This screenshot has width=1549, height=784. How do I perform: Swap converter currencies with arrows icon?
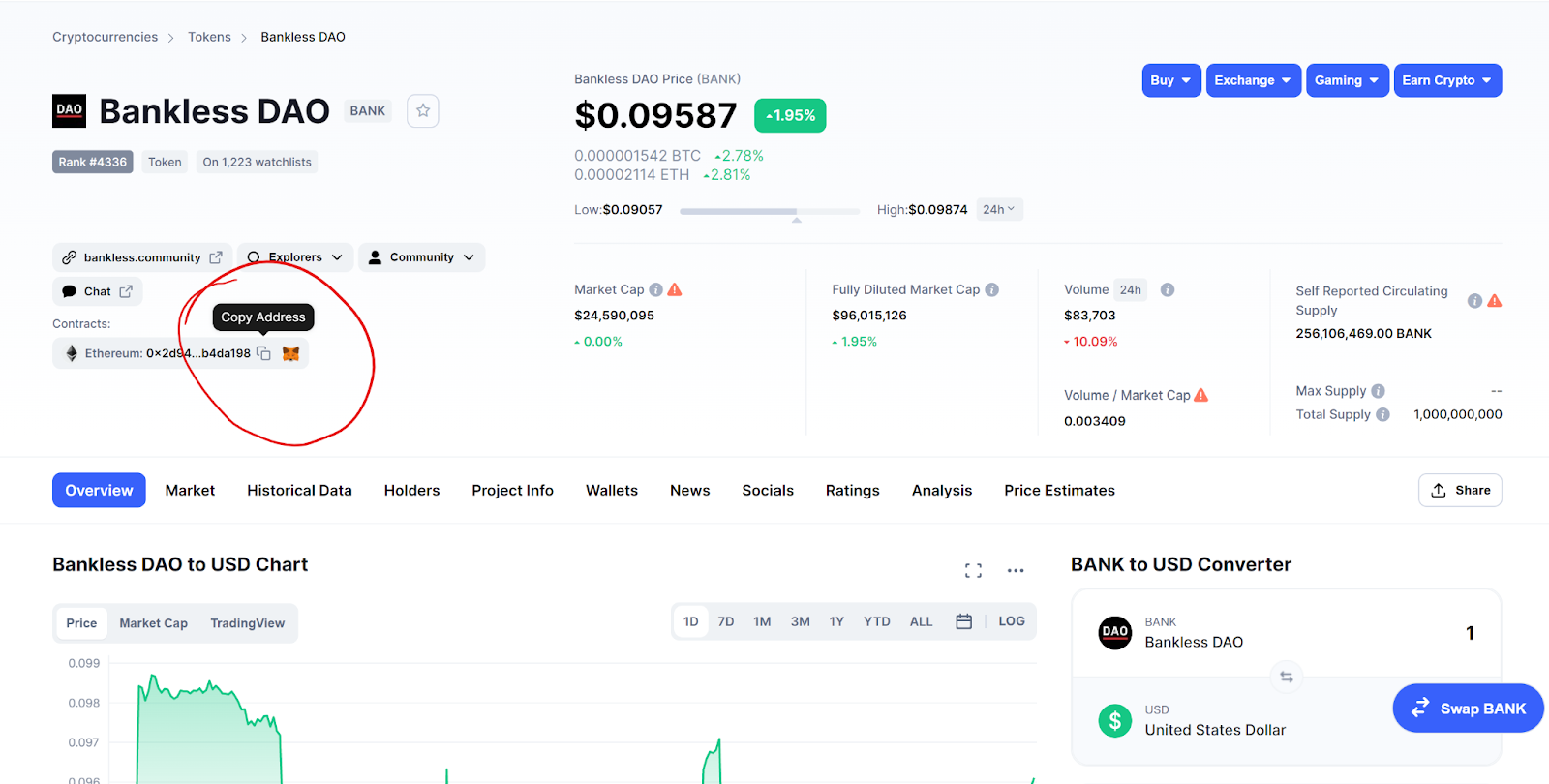1287,677
